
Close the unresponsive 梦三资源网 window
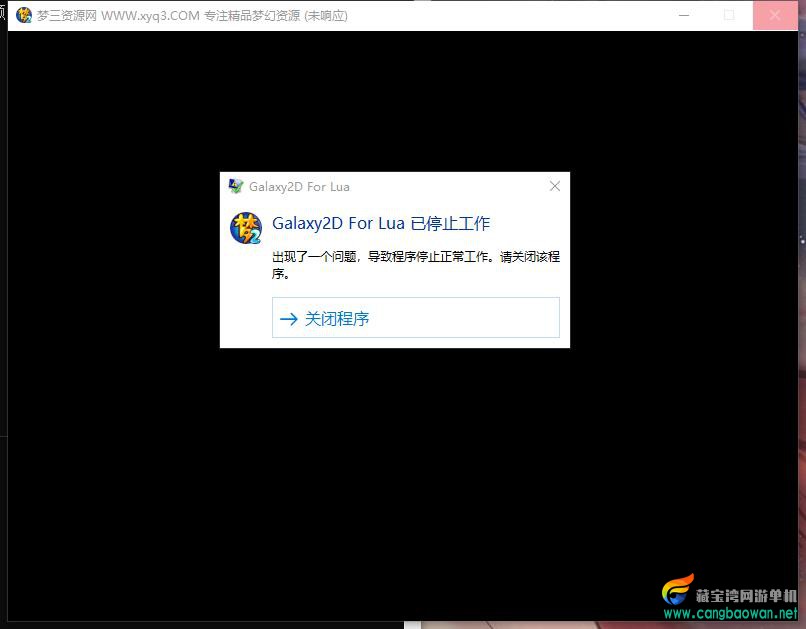click(x=775, y=15)
